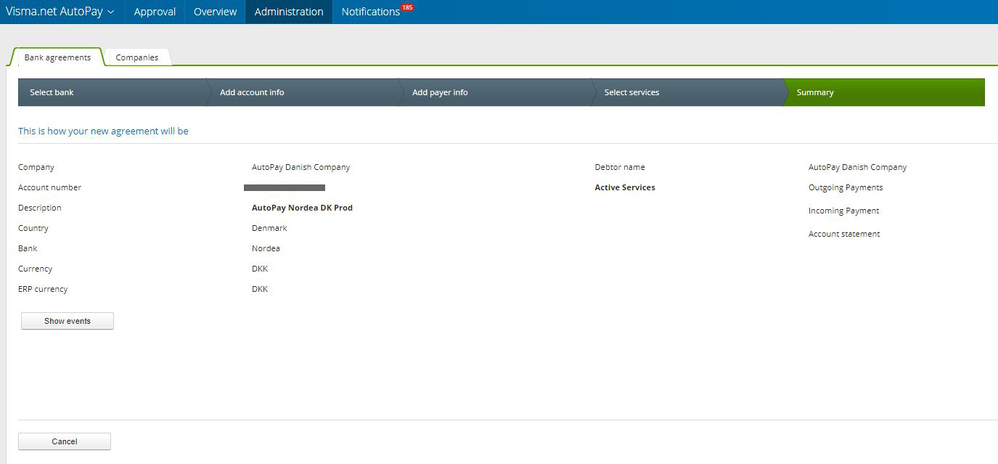Viewport: 998px width, 464px height.
Task: Navigate to the Select services step
Action: tap(688, 92)
